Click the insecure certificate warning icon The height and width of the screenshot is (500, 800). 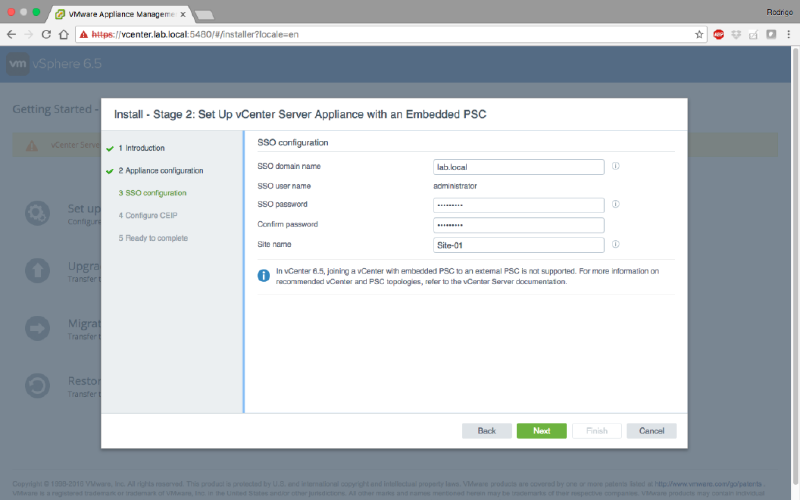click(x=83, y=34)
